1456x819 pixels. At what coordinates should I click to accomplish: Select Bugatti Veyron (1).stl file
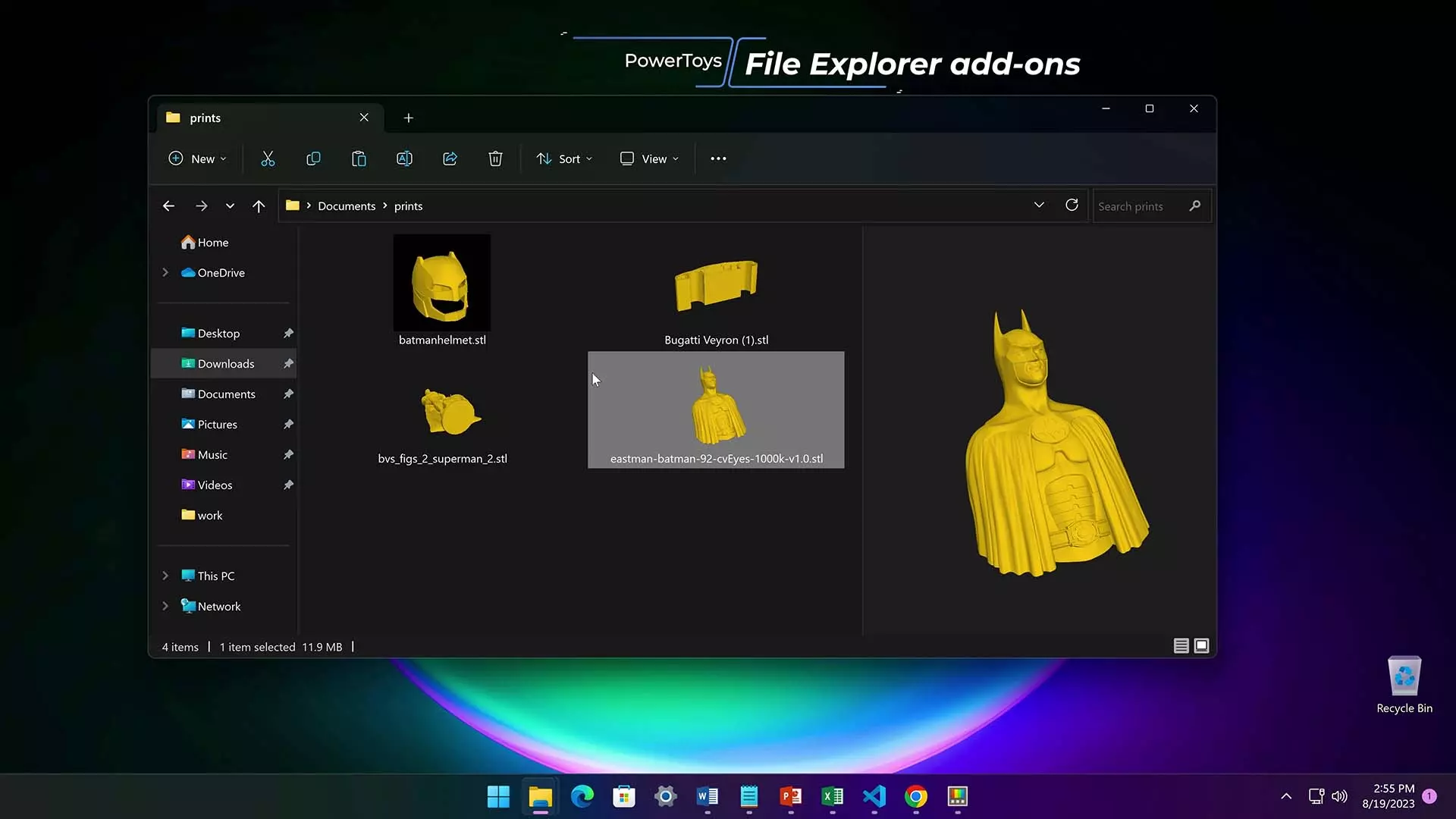716,292
